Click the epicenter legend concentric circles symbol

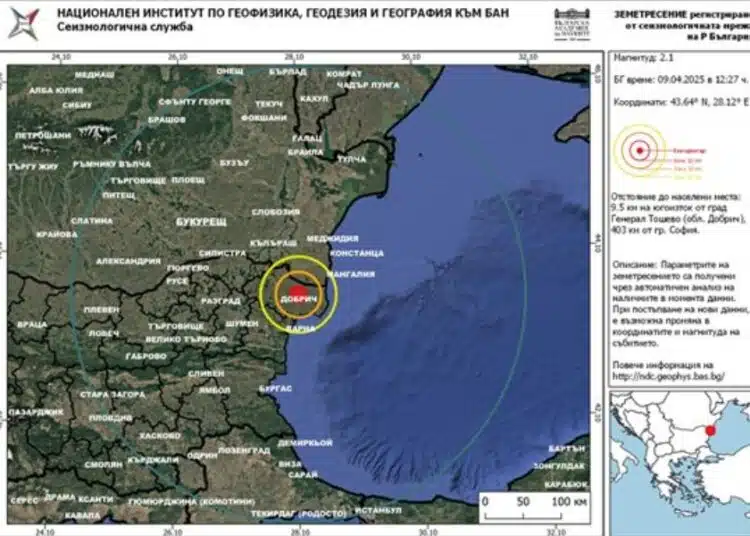click(640, 151)
